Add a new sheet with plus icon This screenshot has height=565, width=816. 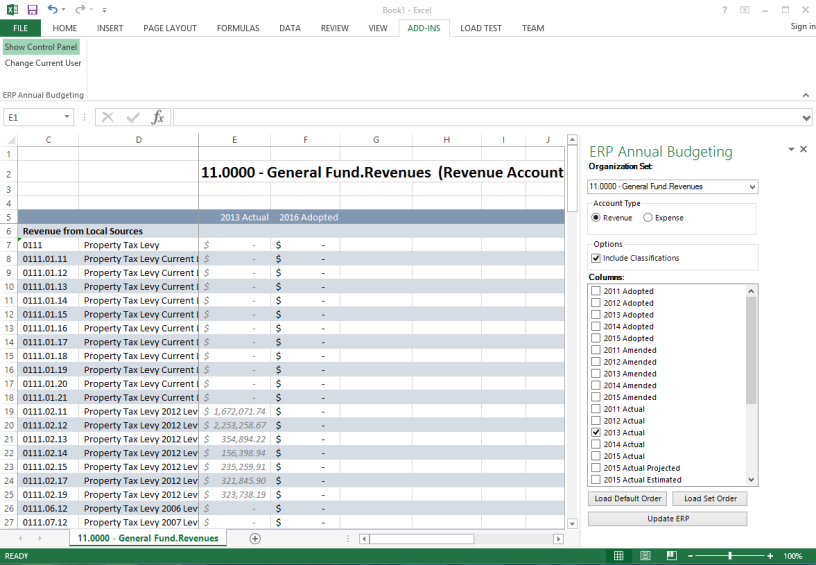click(255, 538)
